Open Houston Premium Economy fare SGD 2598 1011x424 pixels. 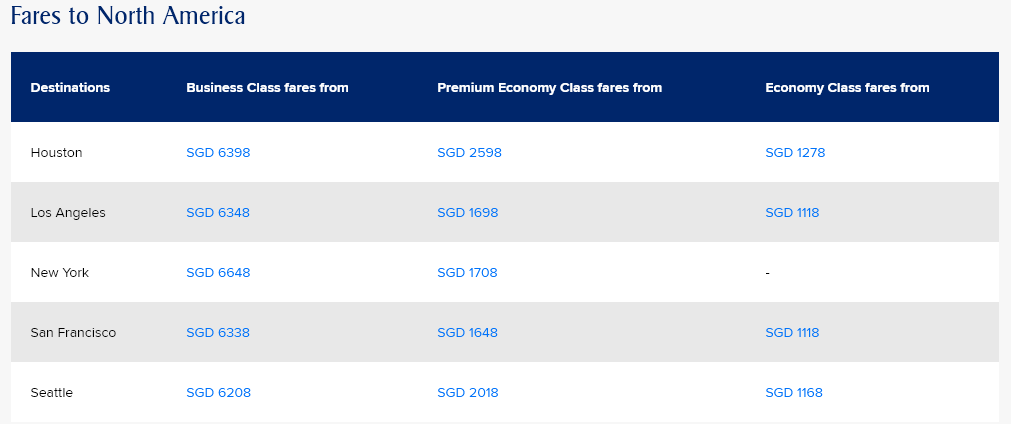click(x=469, y=153)
